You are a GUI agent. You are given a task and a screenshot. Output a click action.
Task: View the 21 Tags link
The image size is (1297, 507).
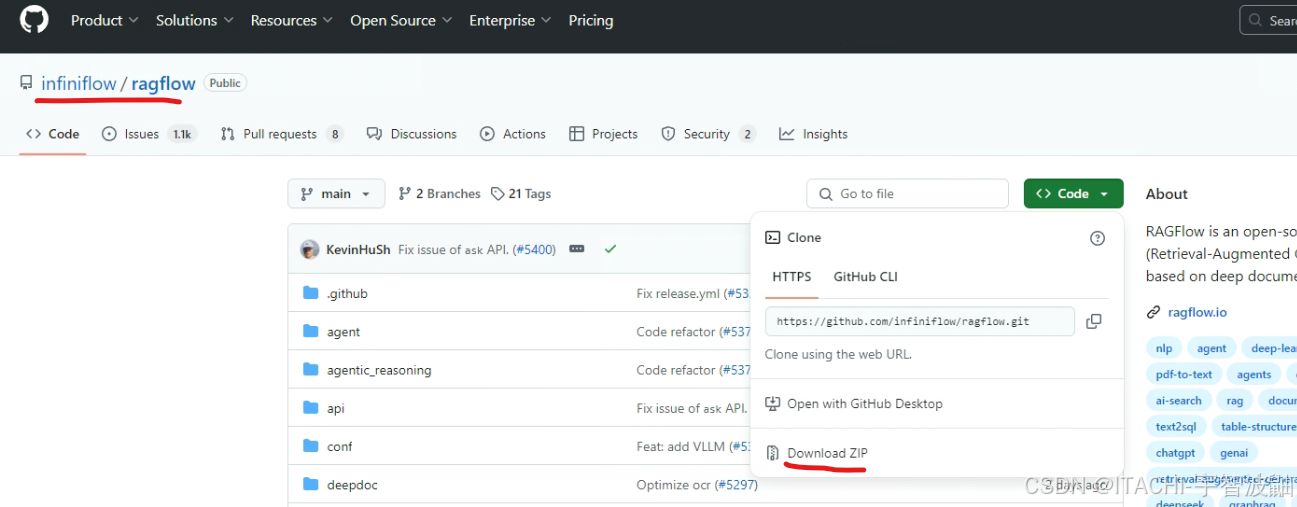tap(521, 194)
